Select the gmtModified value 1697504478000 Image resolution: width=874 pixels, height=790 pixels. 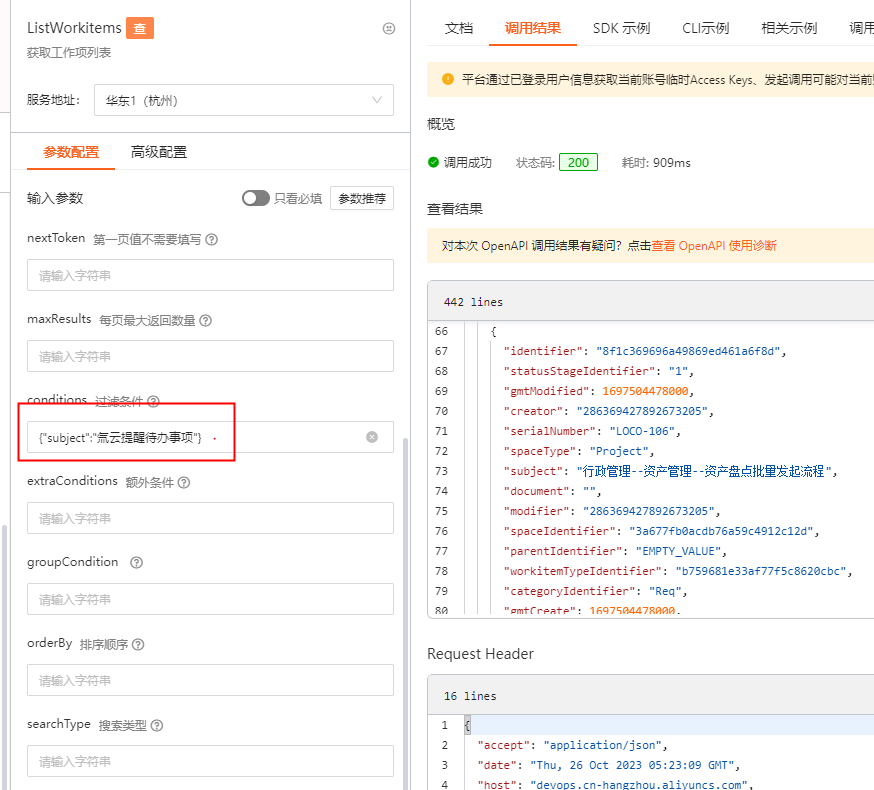pos(645,391)
